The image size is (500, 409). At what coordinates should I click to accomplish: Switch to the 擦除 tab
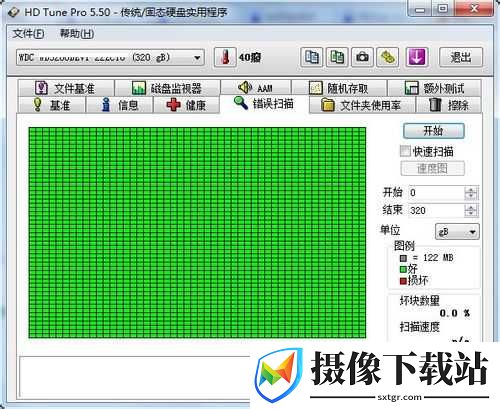click(449, 105)
